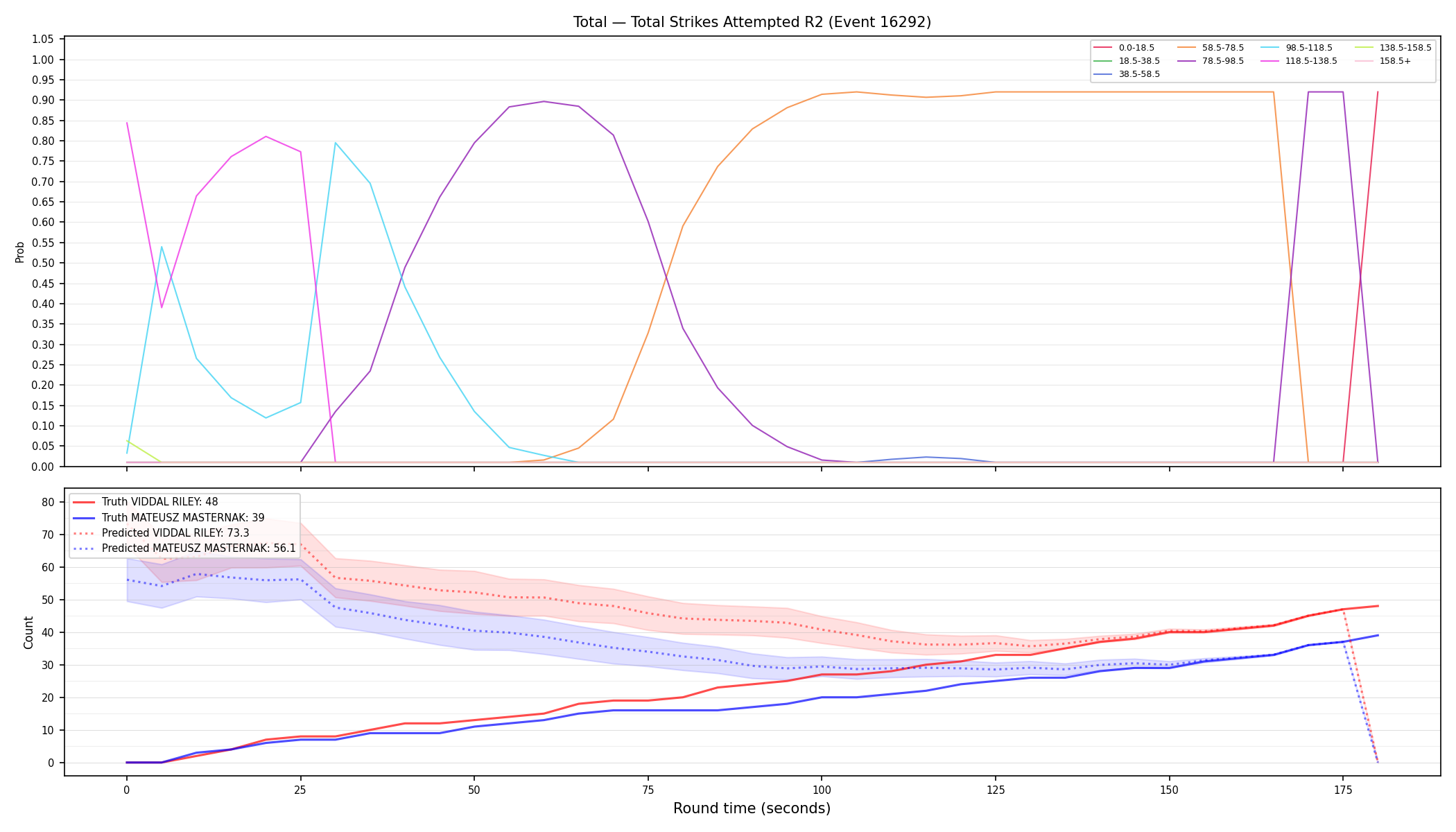
Task: Click legend label 'Truth VIDDAL RILEY: 48'
Action: 159,502
